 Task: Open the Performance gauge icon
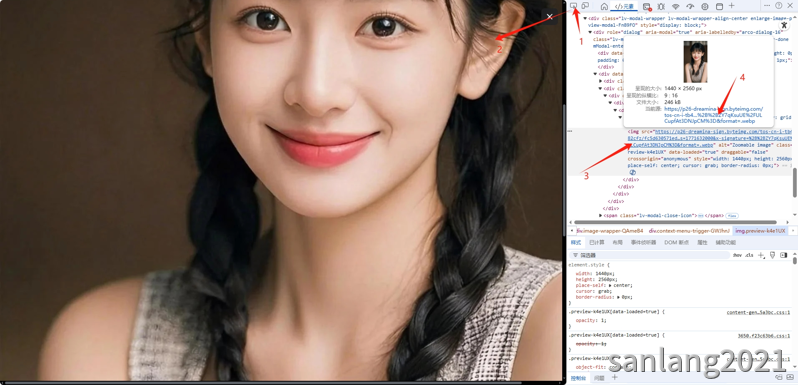click(x=690, y=6)
